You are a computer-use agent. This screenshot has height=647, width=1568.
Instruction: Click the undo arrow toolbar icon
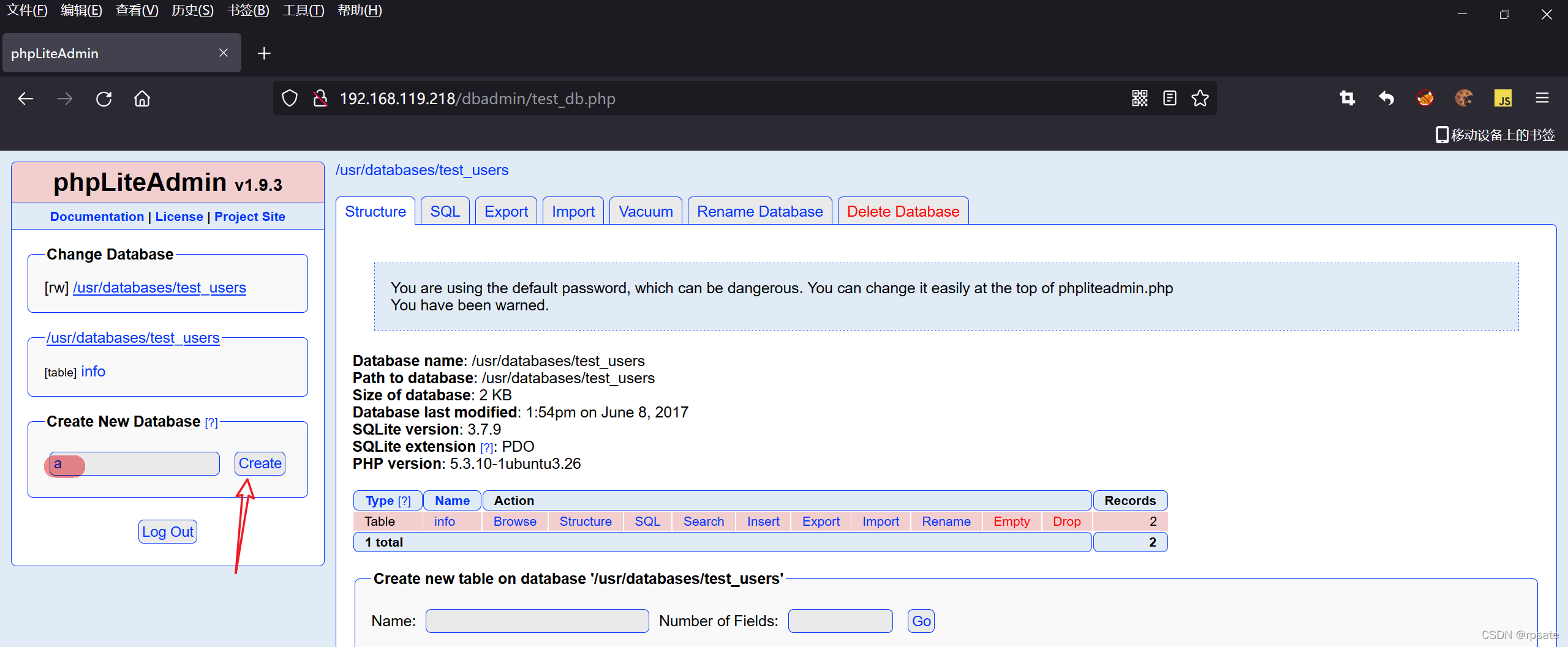[1386, 98]
